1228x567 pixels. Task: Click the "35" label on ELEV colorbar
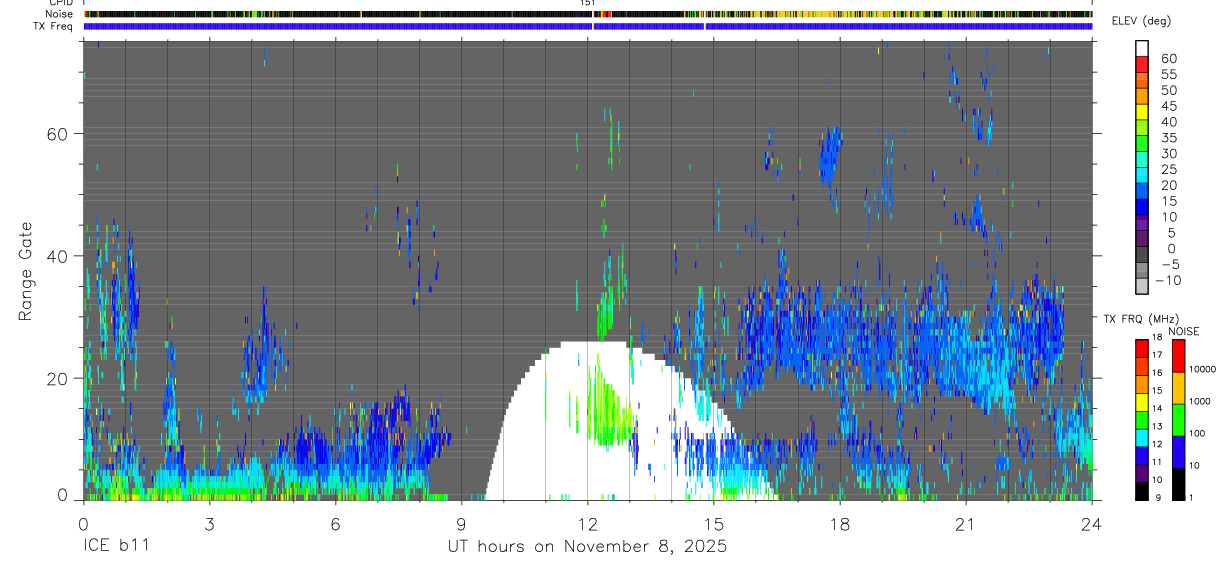[x=1167, y=138]
